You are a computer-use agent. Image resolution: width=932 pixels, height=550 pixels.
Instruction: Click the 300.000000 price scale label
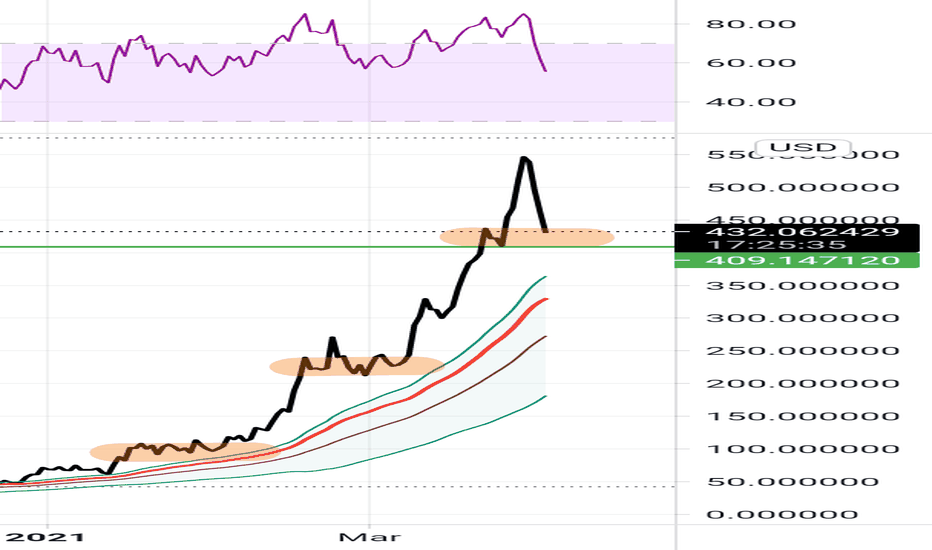point(802,318)
